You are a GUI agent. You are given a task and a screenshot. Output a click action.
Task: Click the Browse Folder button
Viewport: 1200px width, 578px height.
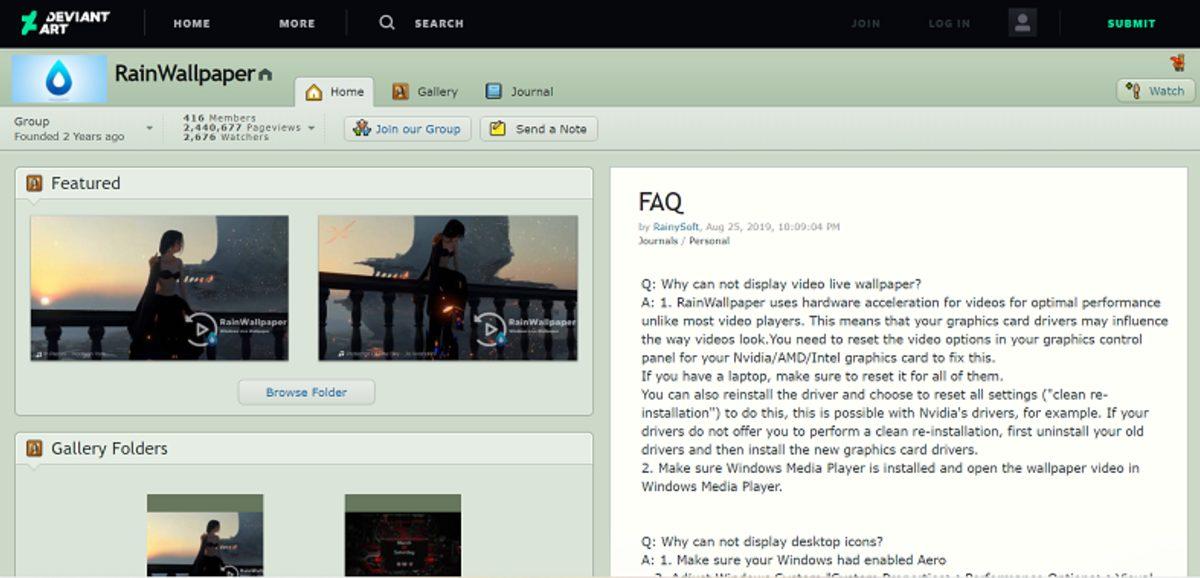(x=306, y=392)
